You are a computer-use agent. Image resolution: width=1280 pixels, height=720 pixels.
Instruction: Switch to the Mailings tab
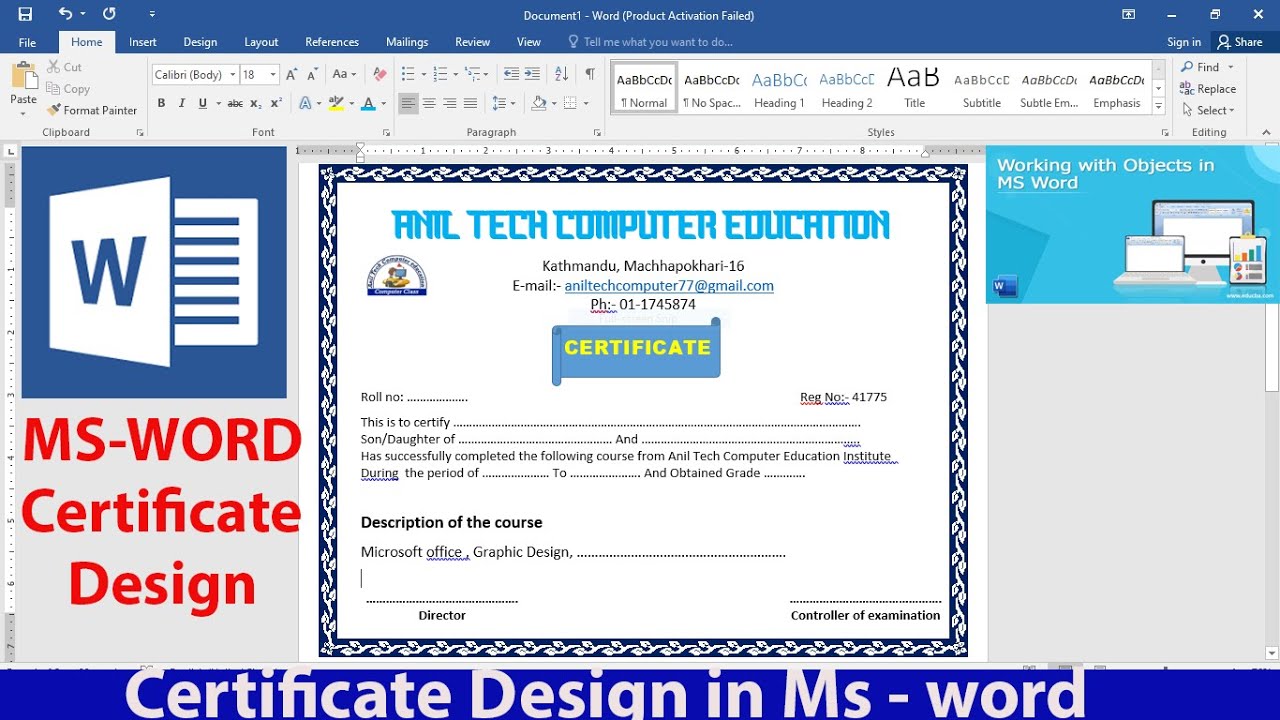(x=407, y=42)
